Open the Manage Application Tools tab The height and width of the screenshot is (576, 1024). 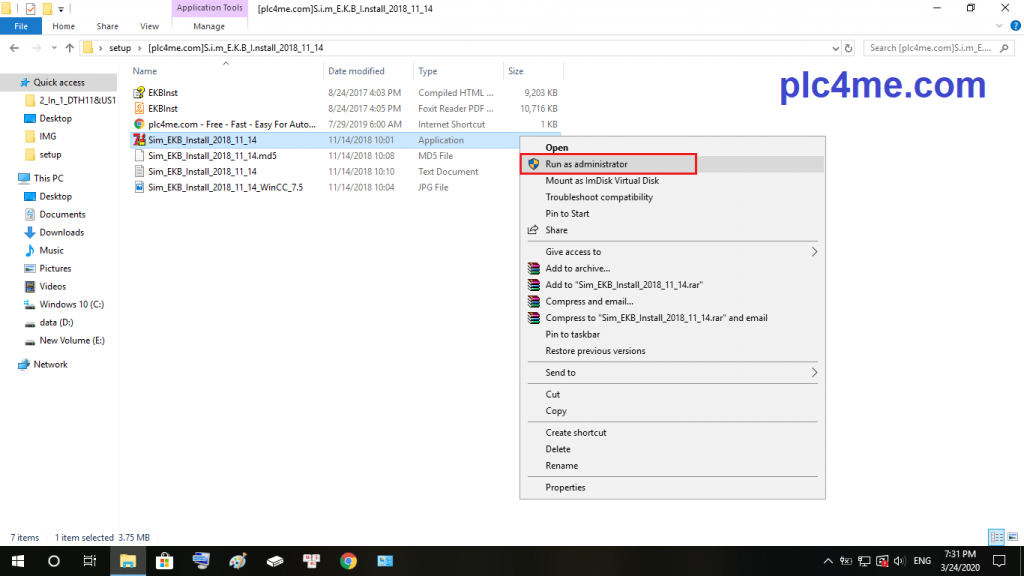(209, 26)
